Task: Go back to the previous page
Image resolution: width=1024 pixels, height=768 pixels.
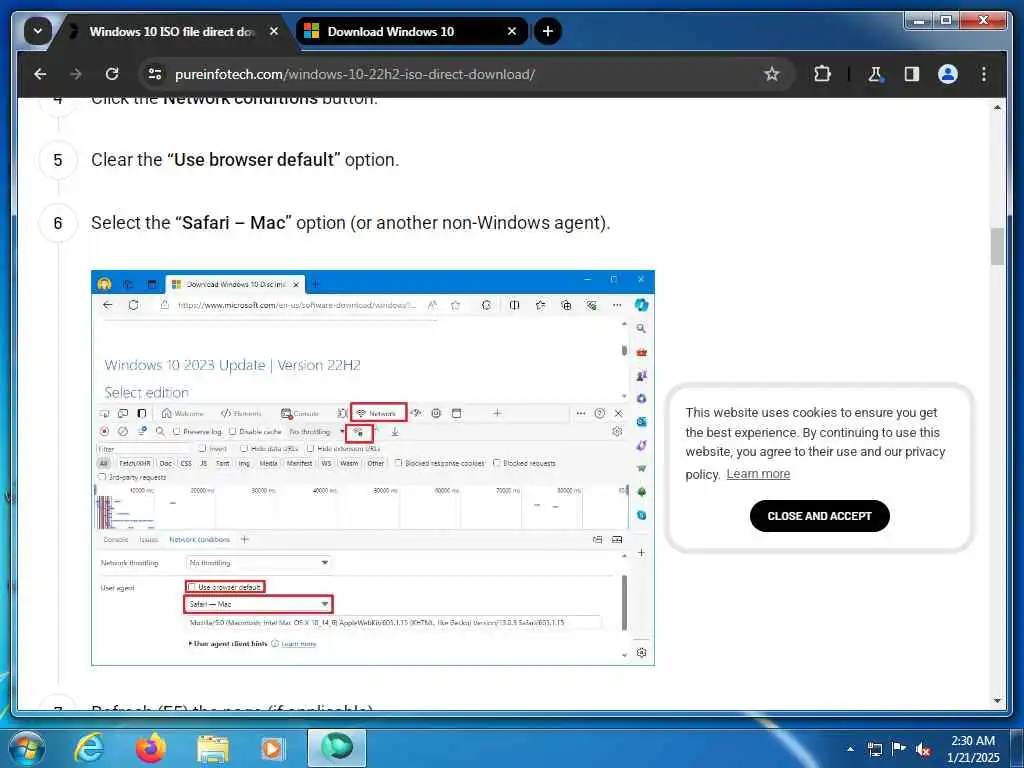Action: pyautogui.click(x=40, y=74)
